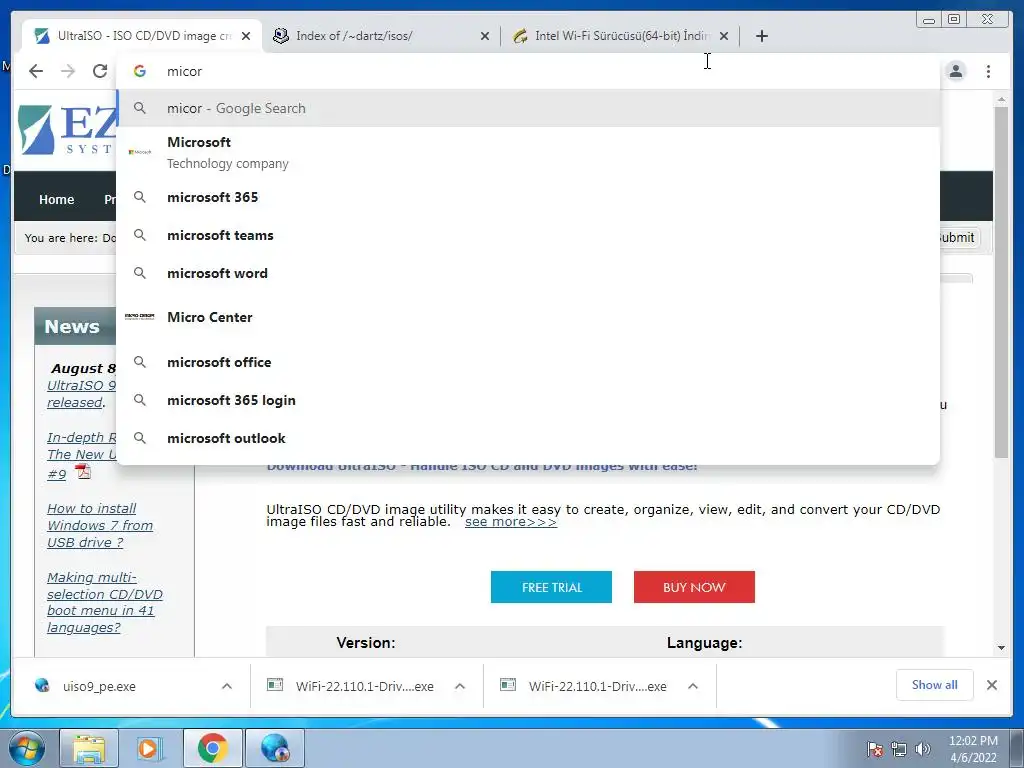1024x768 pixels.
Task: Click the Action Center flag tray icon
Action: (x=875, y=749)
